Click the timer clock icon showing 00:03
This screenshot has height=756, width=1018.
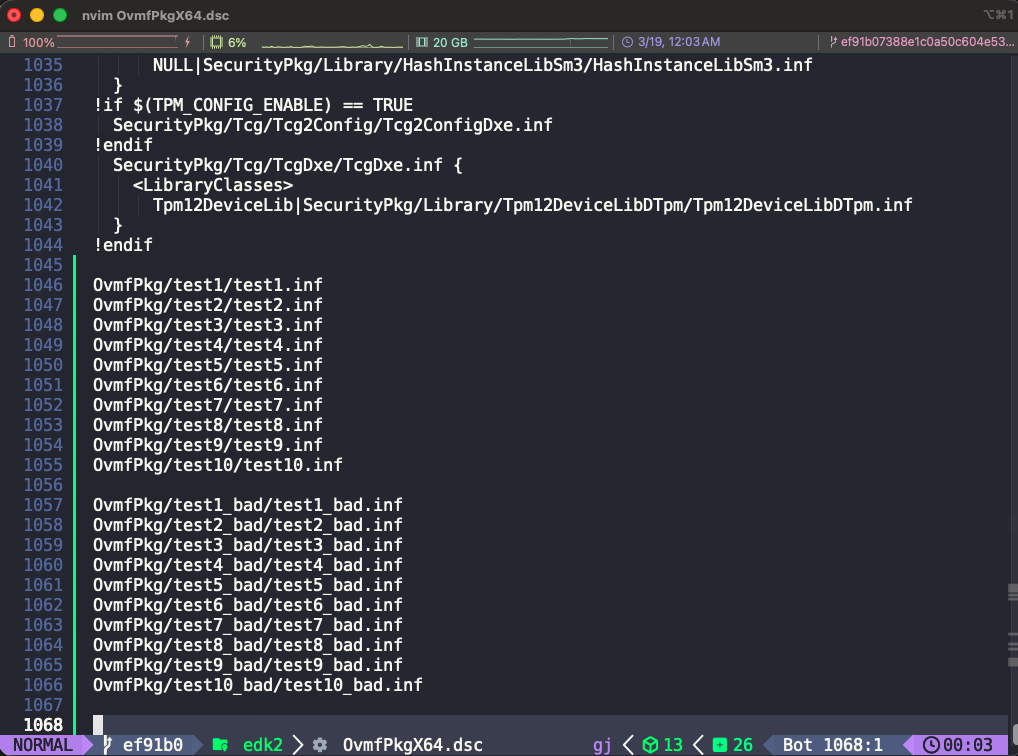(x=932, y=745)
